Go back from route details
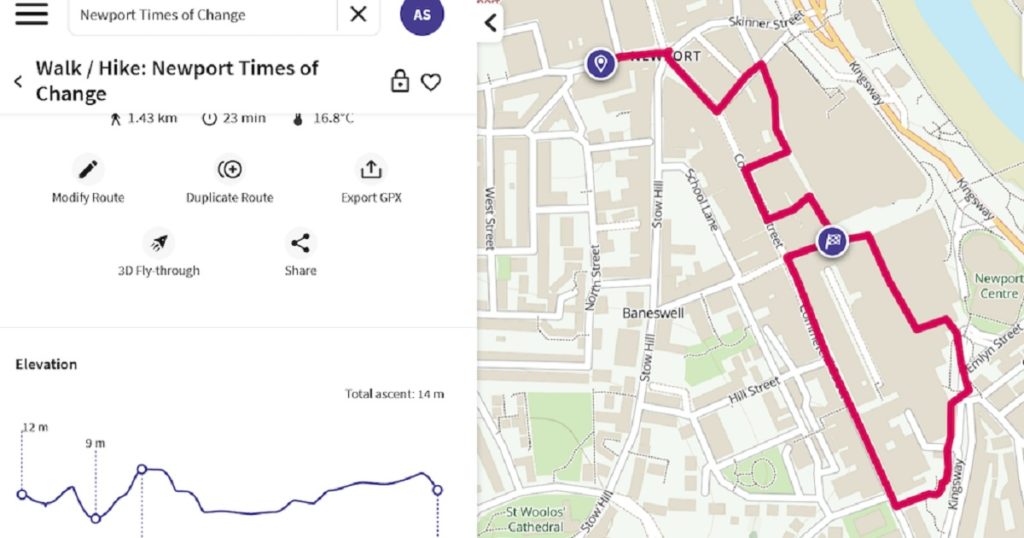The image size is (1024, 538). [x=18, y=82]
